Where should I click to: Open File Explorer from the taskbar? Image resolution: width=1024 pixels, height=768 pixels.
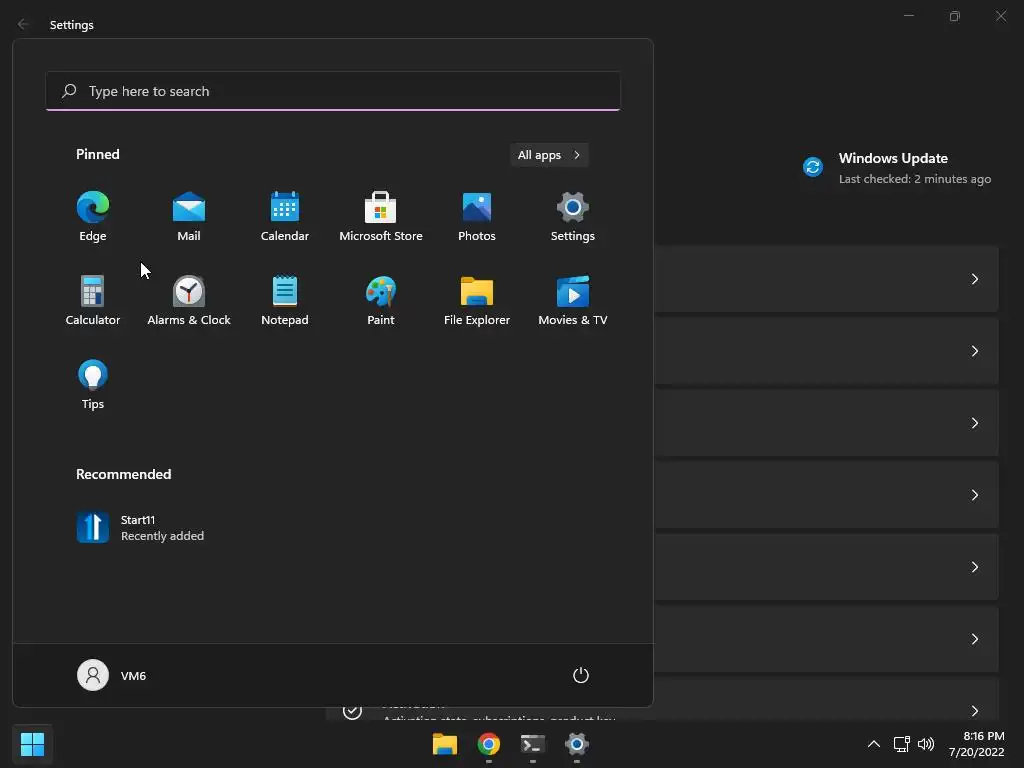pyautogui.click(x=445, y=744)
